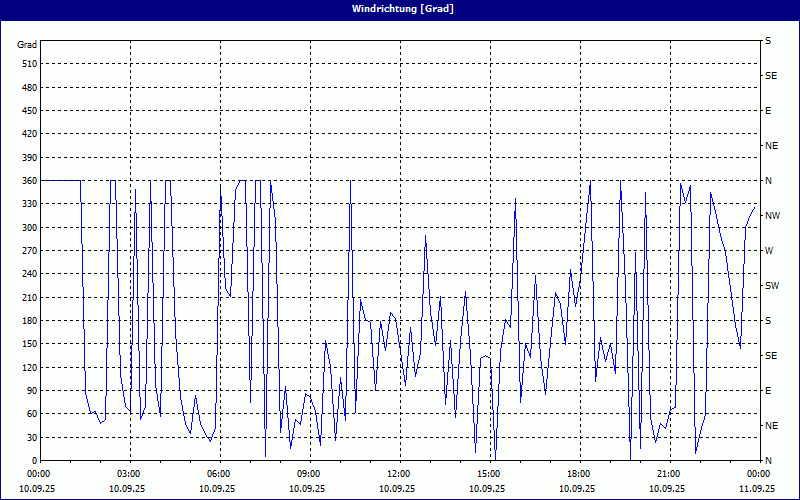This screenshot has width=800, height=500.
Task: Click the 180 degree y-axis label
Action: tap(27, 320)
